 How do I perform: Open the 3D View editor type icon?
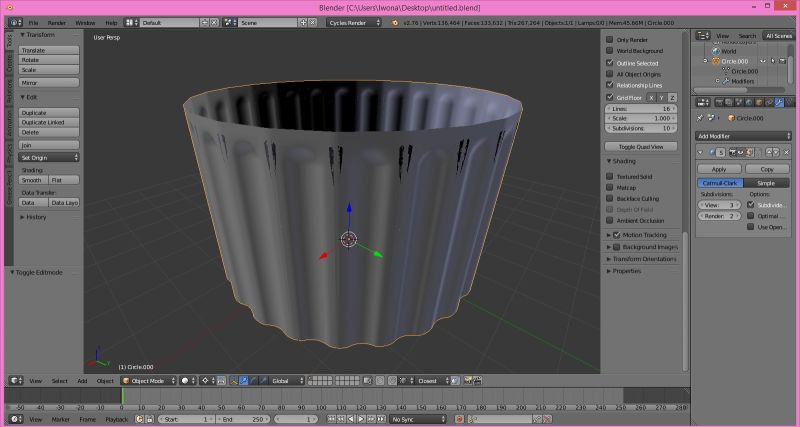tap(14, 381)
